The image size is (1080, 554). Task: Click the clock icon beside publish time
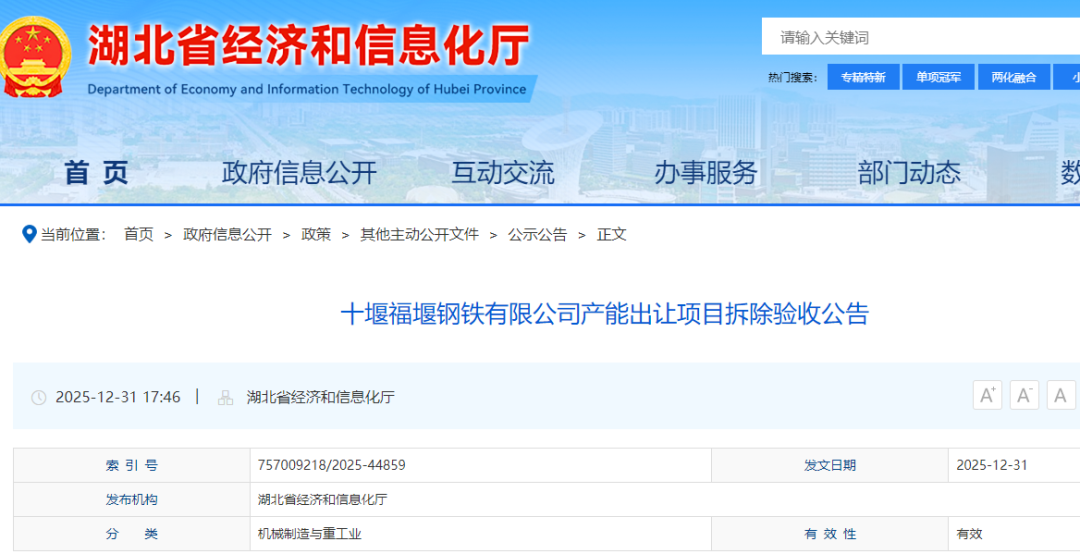click(39, 397)
